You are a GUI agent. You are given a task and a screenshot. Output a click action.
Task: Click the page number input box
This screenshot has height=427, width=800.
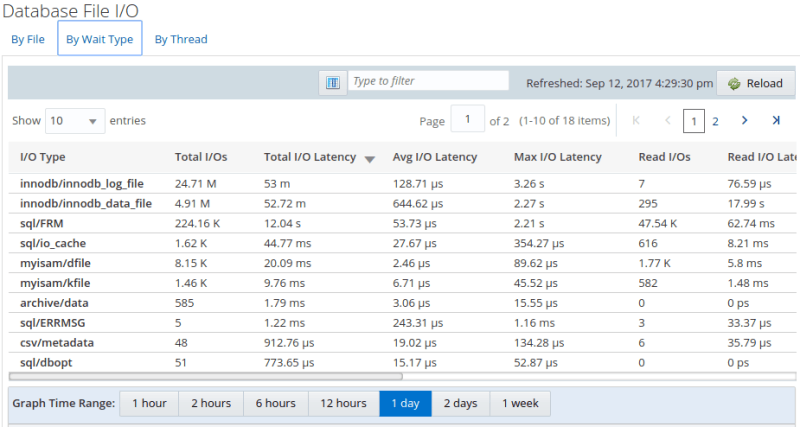click(x=467, y=121)
